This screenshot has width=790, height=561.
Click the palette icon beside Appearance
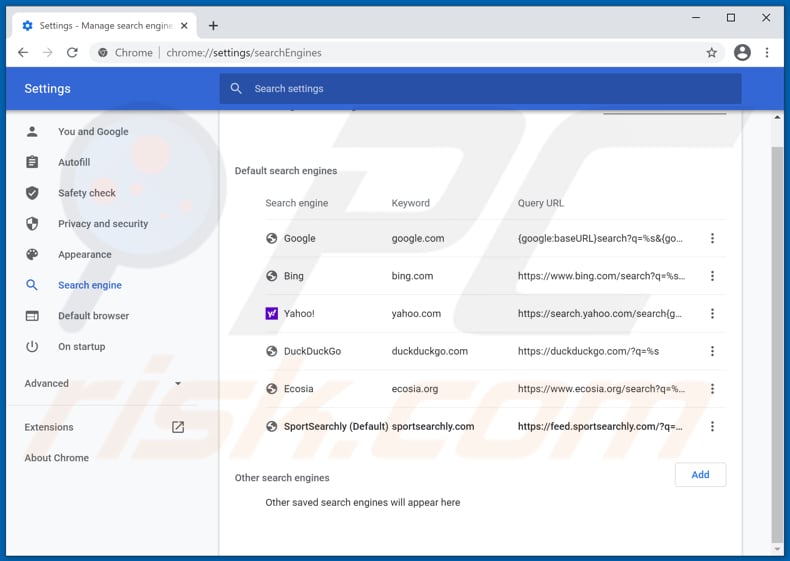click(32, 255)
